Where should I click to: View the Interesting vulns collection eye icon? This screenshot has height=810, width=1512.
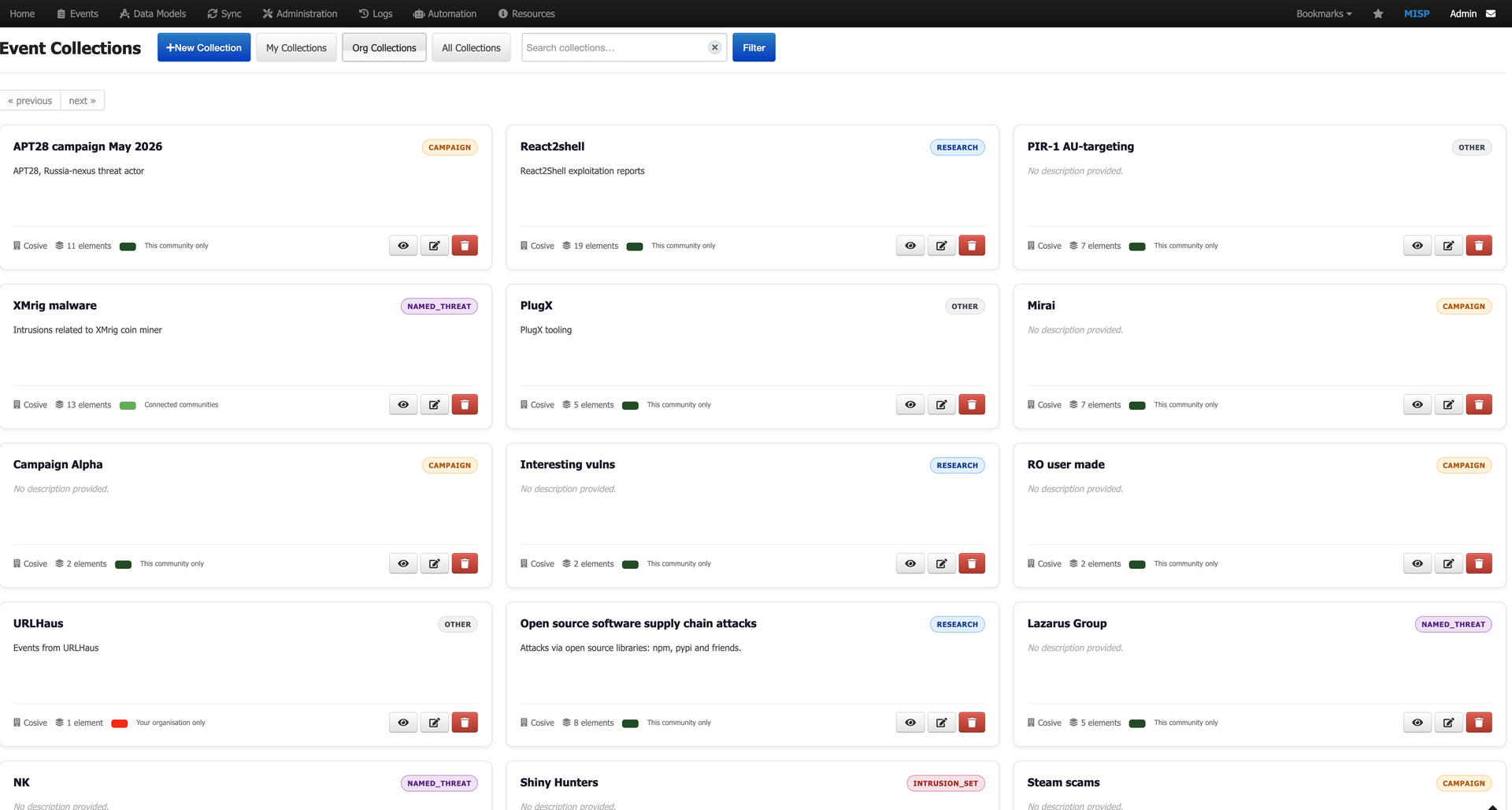coord(910,564)
